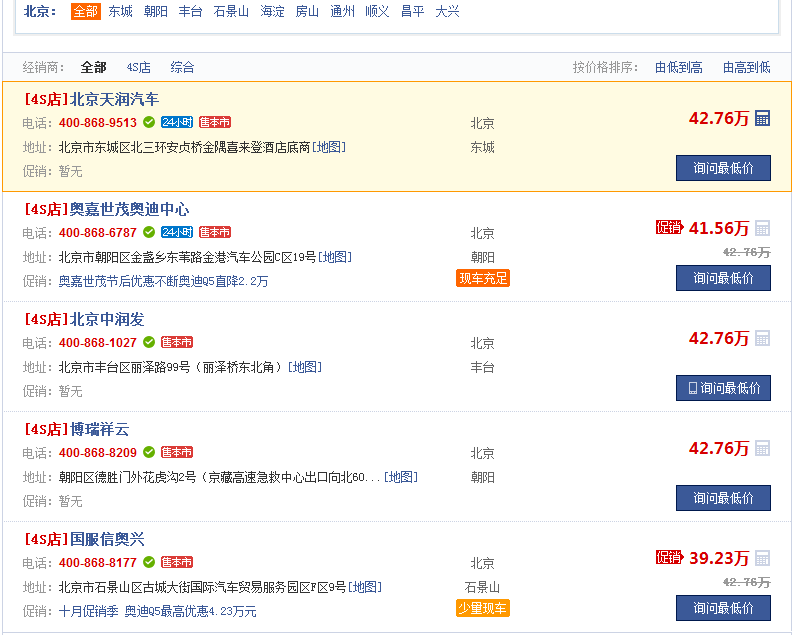Show only 4S店 dealers
This screenshot has height=635, width=795.
138,67
